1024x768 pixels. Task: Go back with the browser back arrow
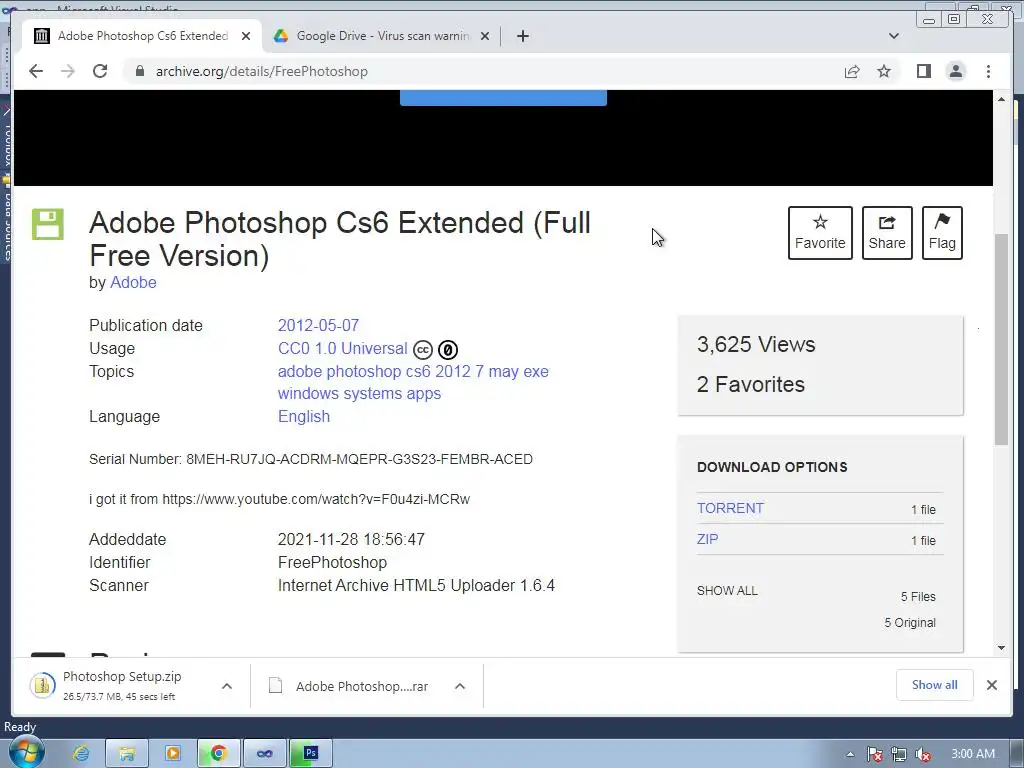36,71
